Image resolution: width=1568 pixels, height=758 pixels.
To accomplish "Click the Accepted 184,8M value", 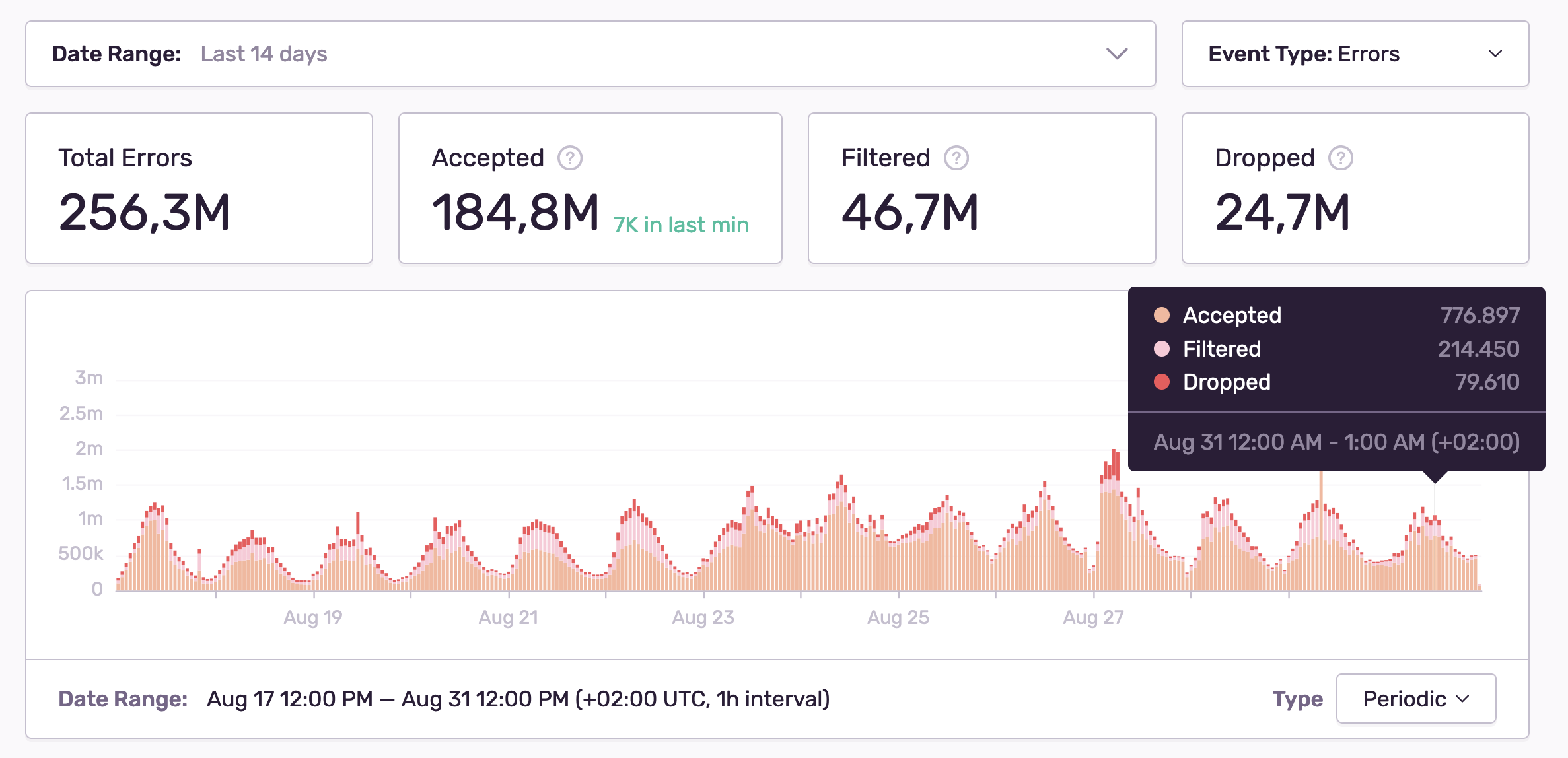I will (515, 213).
